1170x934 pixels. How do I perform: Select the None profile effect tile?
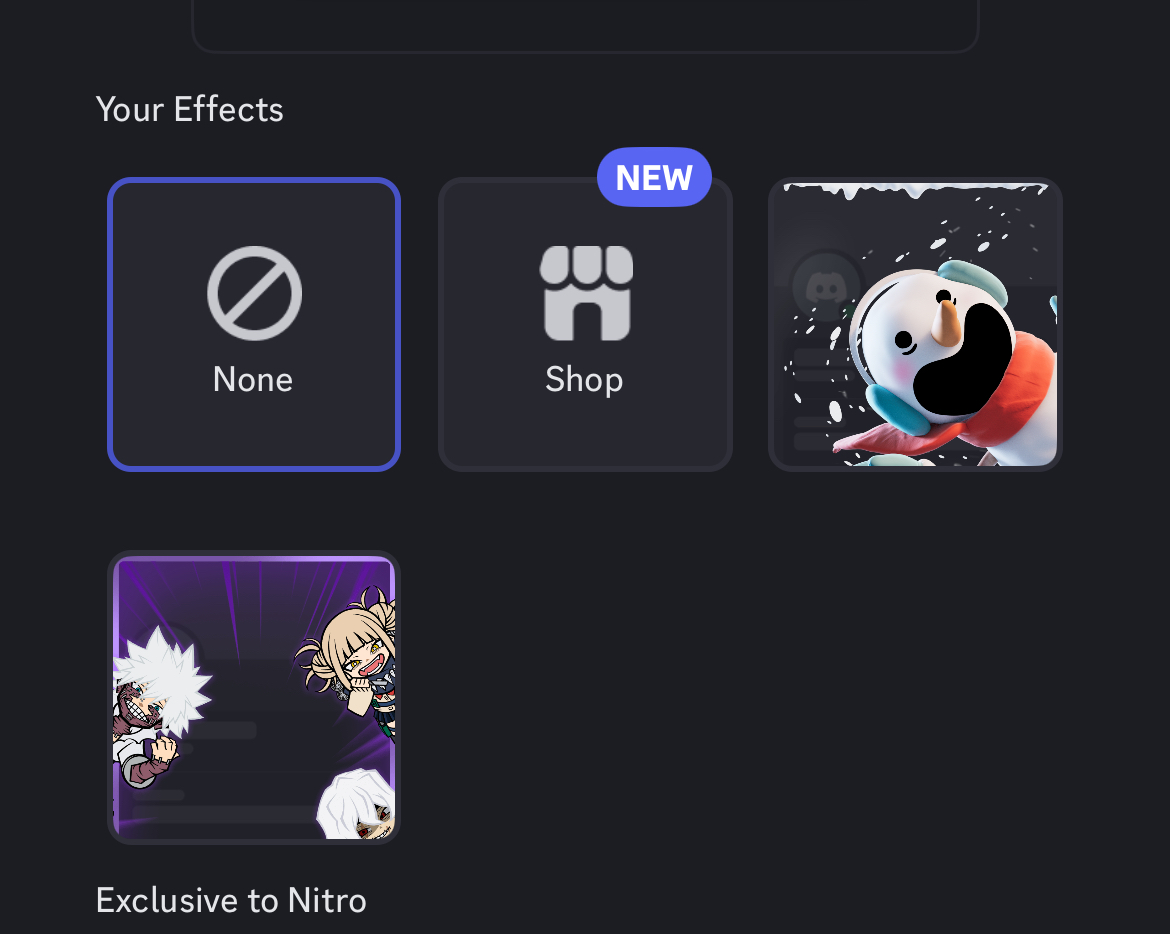click(x=254, y=325)
